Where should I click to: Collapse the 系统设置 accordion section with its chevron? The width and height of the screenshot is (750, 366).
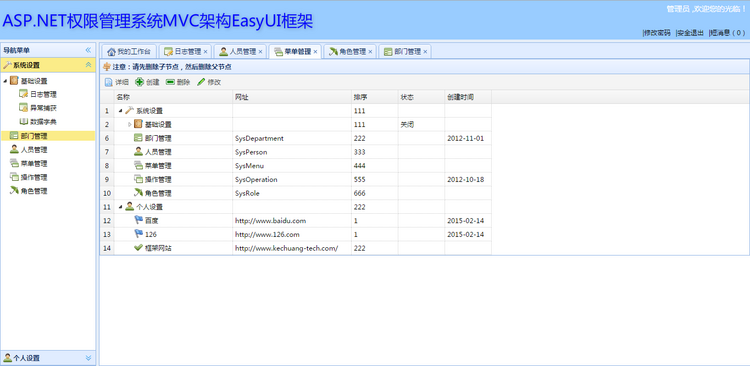[88, 65]
